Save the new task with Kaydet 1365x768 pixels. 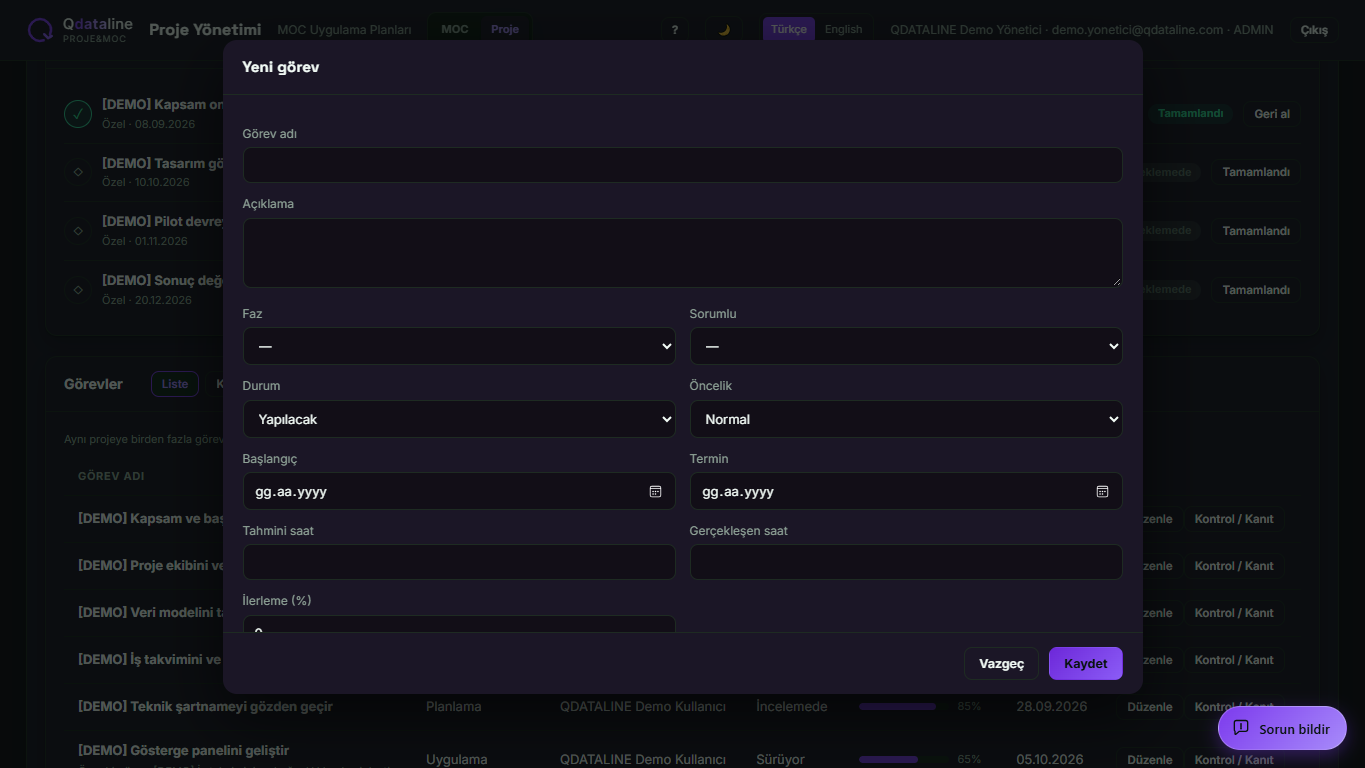(x=1086, y=663)
